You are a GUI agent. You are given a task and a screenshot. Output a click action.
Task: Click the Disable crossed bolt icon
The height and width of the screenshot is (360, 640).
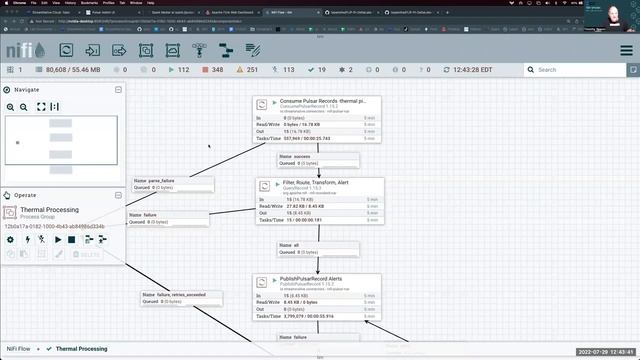pyautogui.click(x=42, y=240)
